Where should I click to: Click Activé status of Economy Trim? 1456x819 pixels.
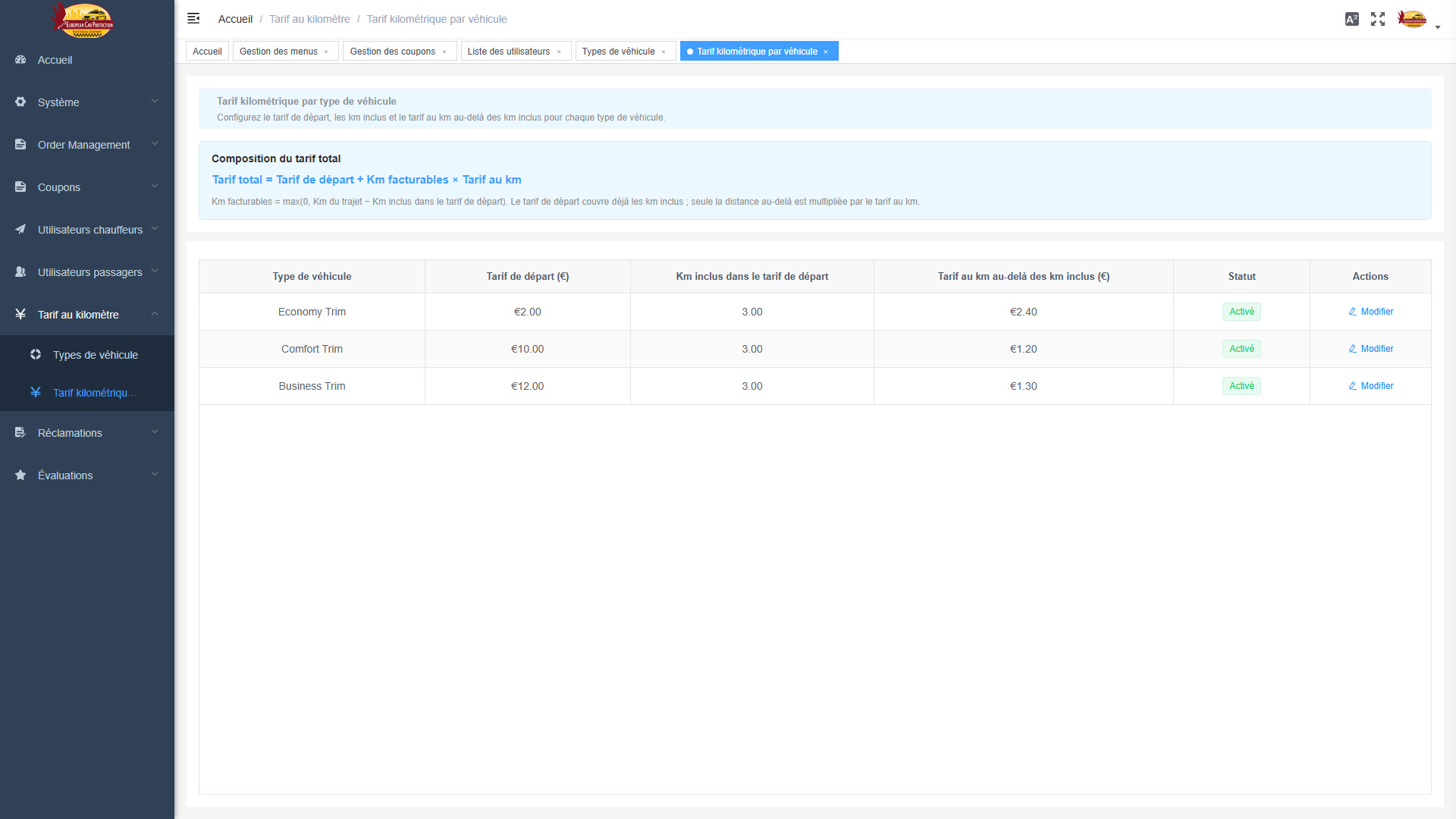[1241, 312]
